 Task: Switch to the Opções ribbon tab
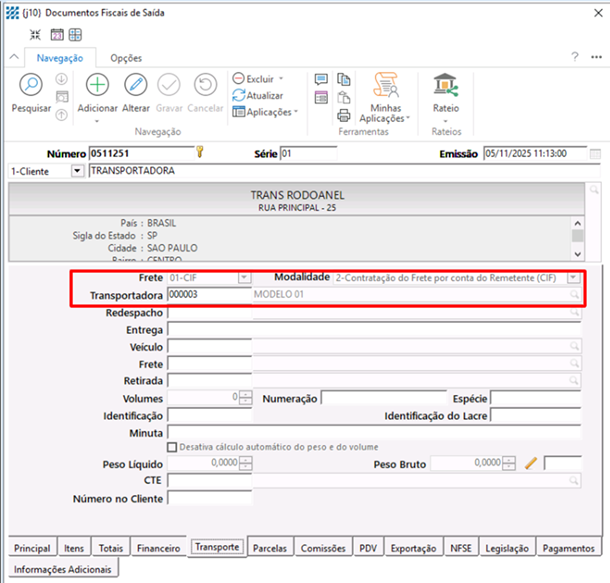tap(125, 59)
